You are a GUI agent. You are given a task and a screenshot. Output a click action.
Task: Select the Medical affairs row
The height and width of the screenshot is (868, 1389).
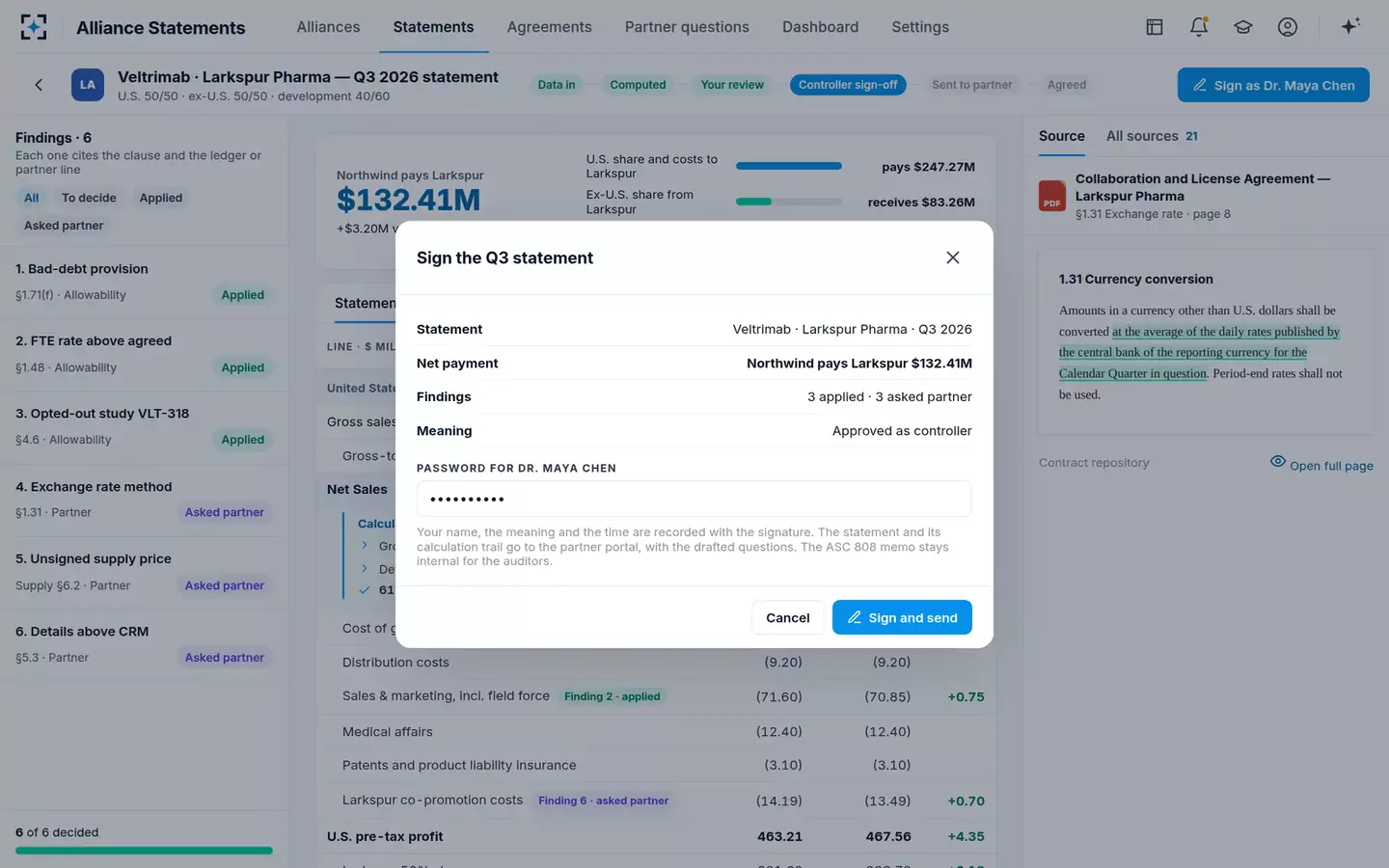[656, 731]
